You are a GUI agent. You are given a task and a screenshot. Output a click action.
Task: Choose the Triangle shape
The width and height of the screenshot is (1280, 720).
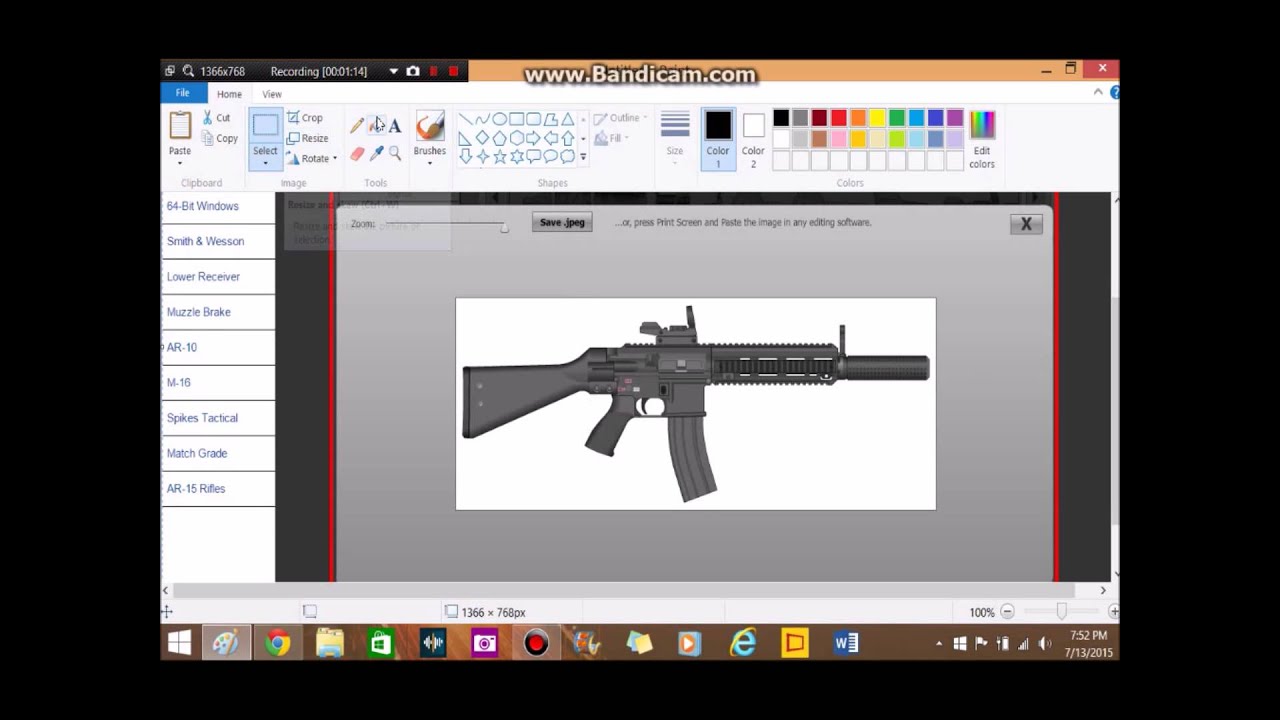[567, 119]
